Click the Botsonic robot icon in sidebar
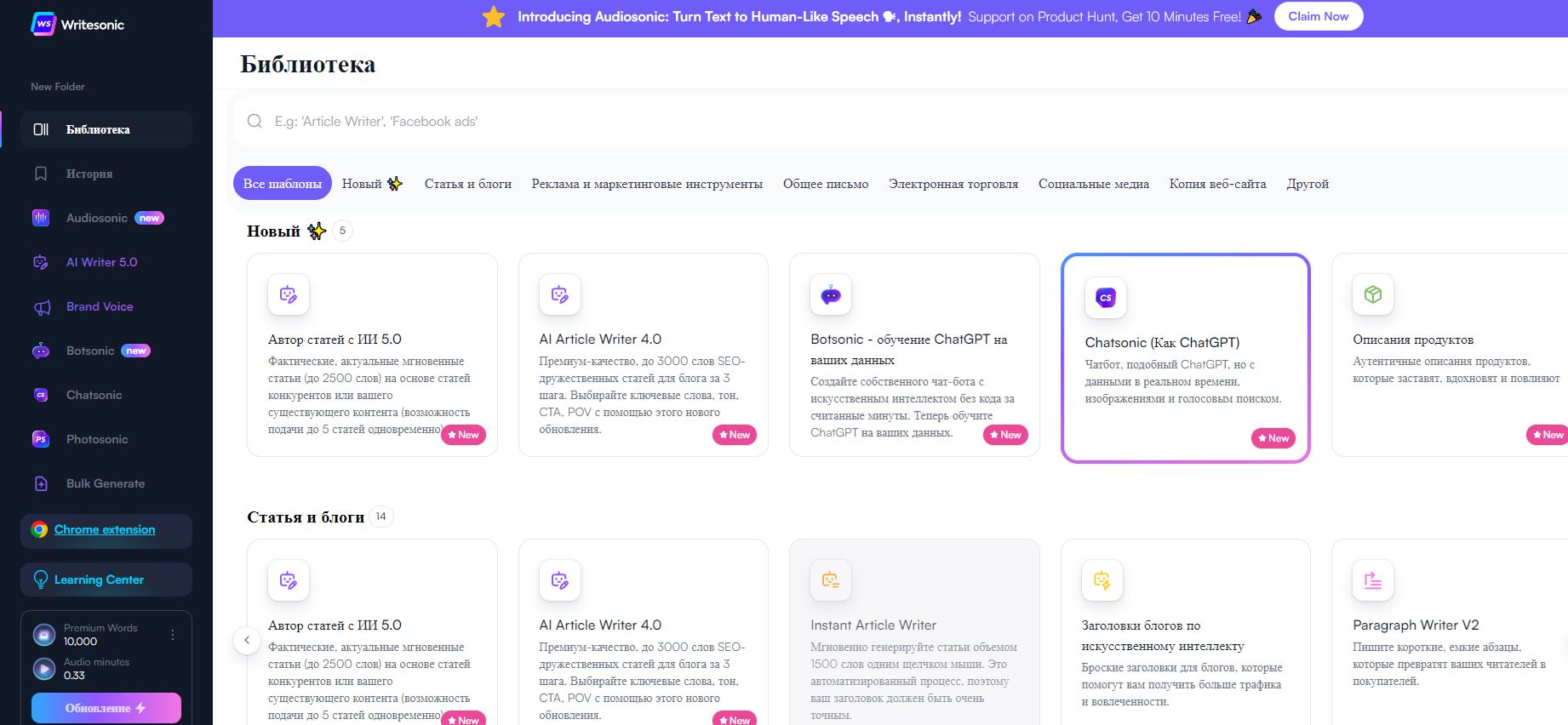Screen dimensions: 1568x725 point(41,351)
